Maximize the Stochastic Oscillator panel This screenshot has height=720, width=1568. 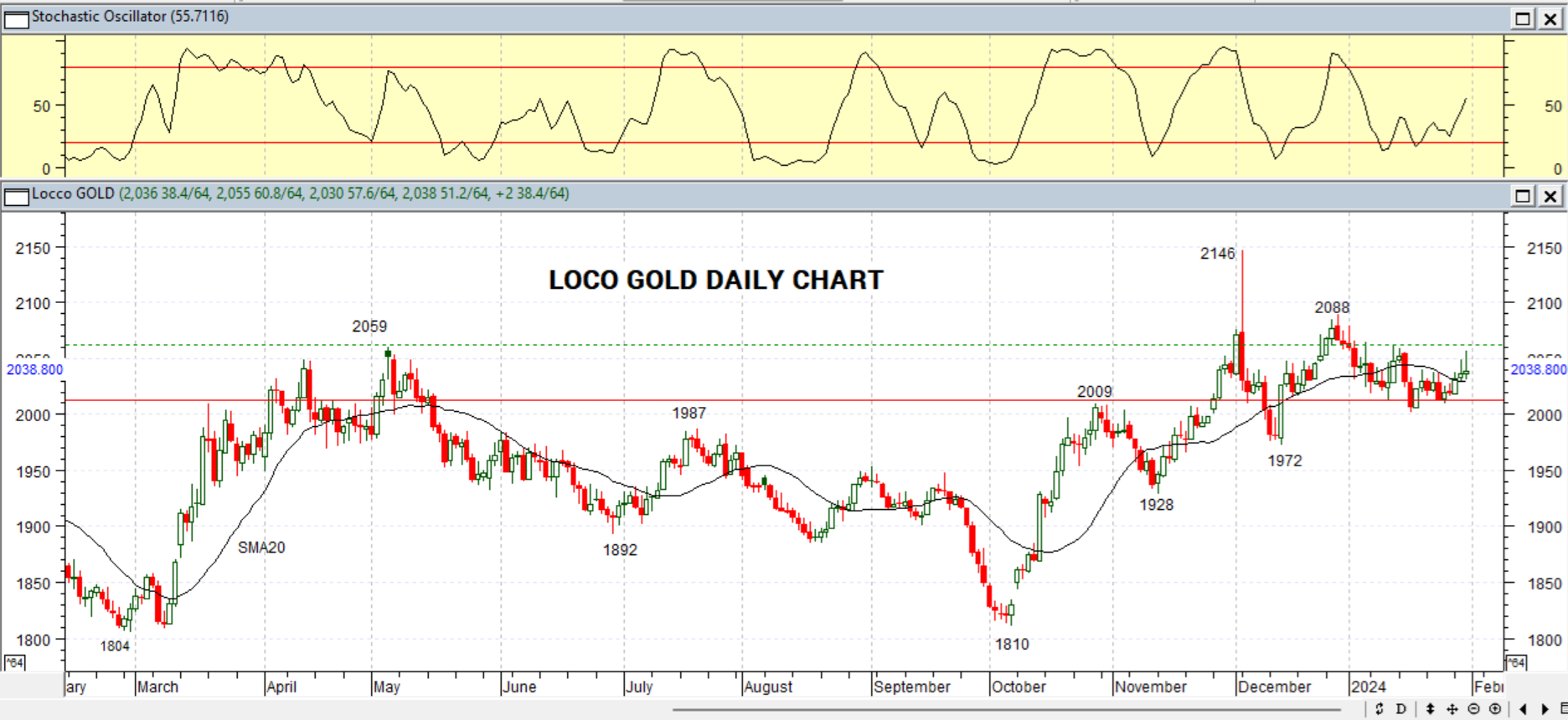1523,18
